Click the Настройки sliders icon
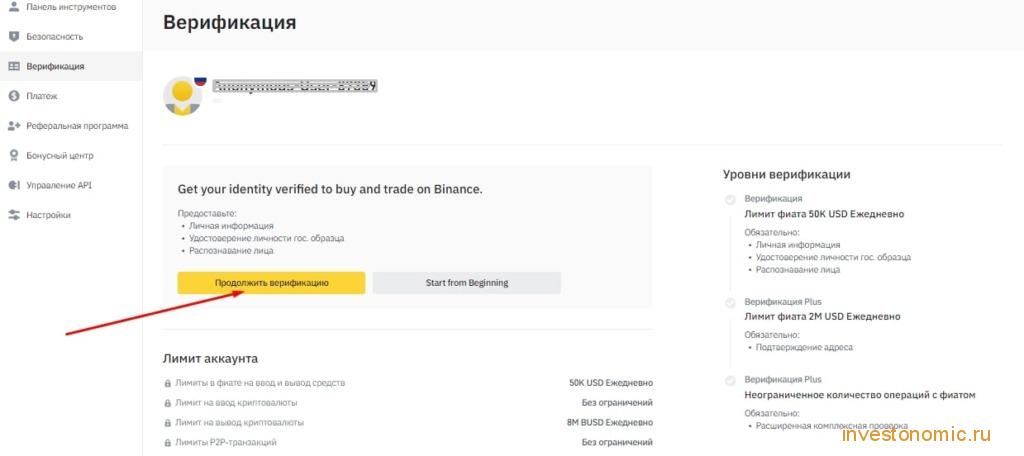The image size is (1024, 456). (13, 215)
